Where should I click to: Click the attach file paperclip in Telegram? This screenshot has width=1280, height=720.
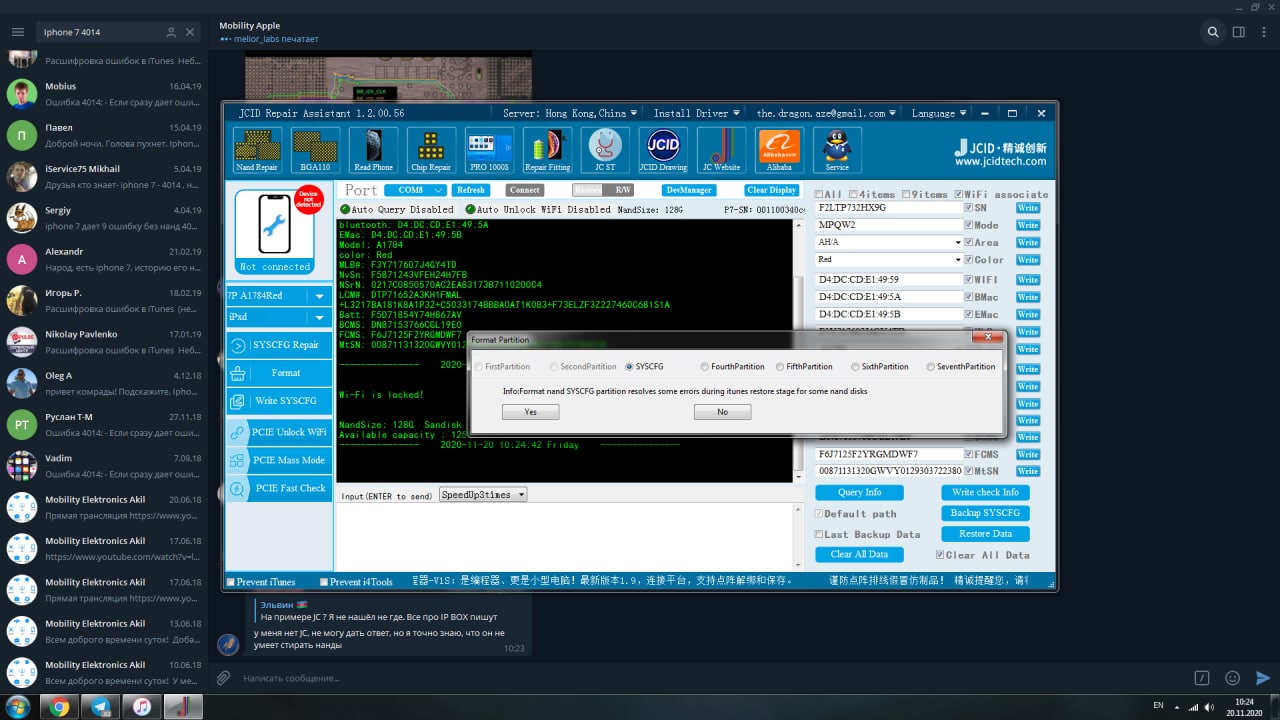pyautogui.click(x=224, y=677)
